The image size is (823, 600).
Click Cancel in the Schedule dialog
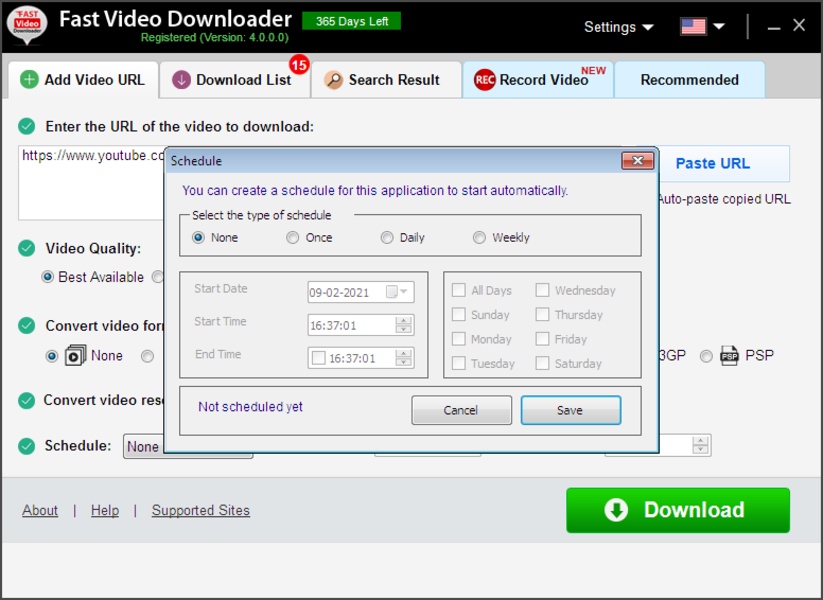461,410
